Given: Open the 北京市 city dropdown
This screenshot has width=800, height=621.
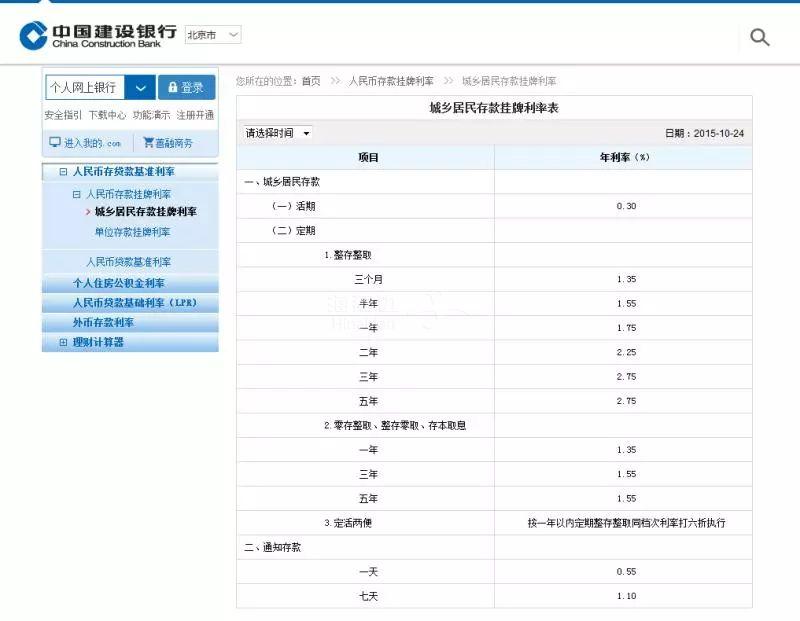Looking at the screenshot, I should (x=213, y=35).
